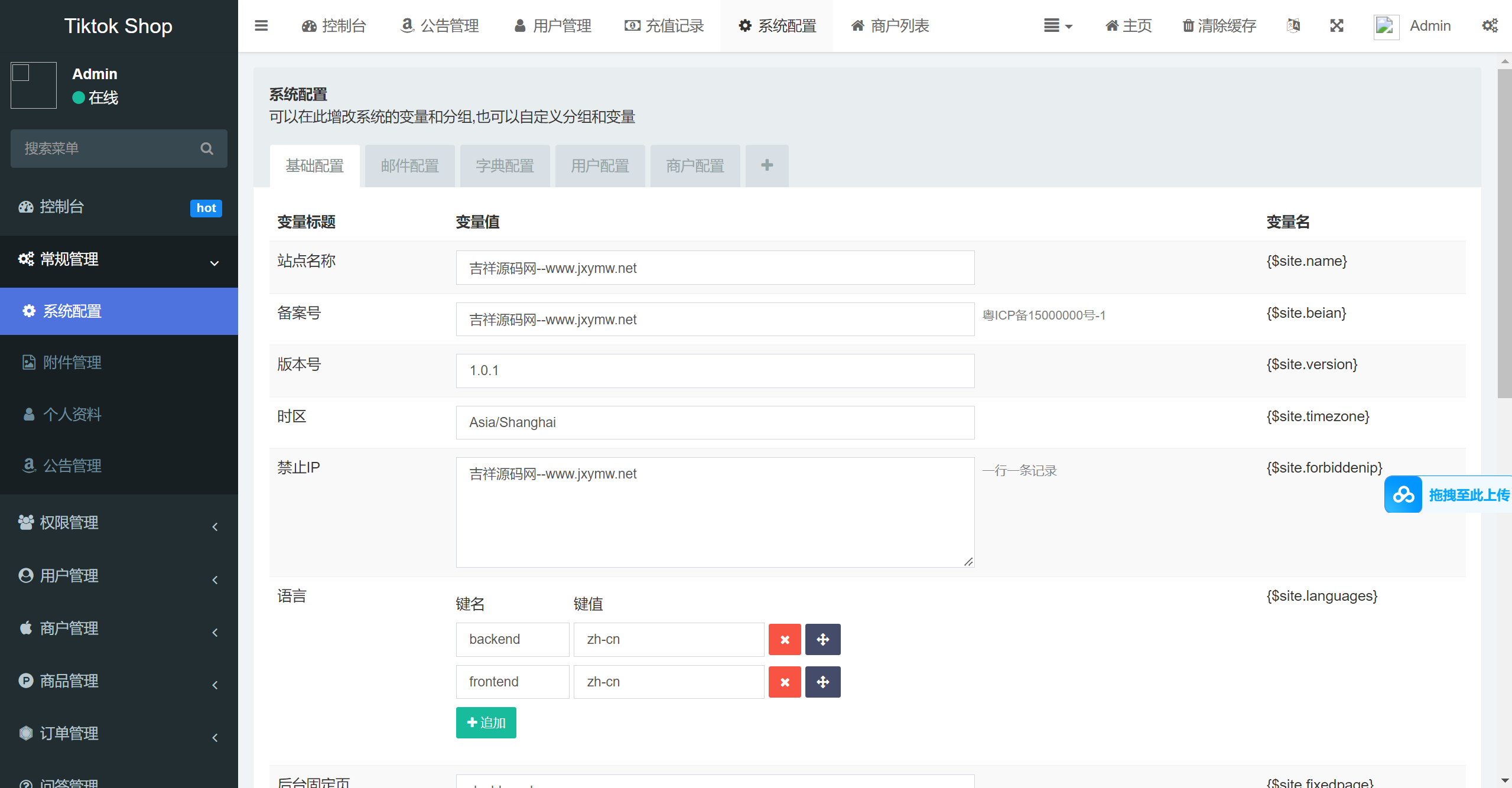Delete the frontend language row
The image size is (1512, 788).
coord(785,682)
